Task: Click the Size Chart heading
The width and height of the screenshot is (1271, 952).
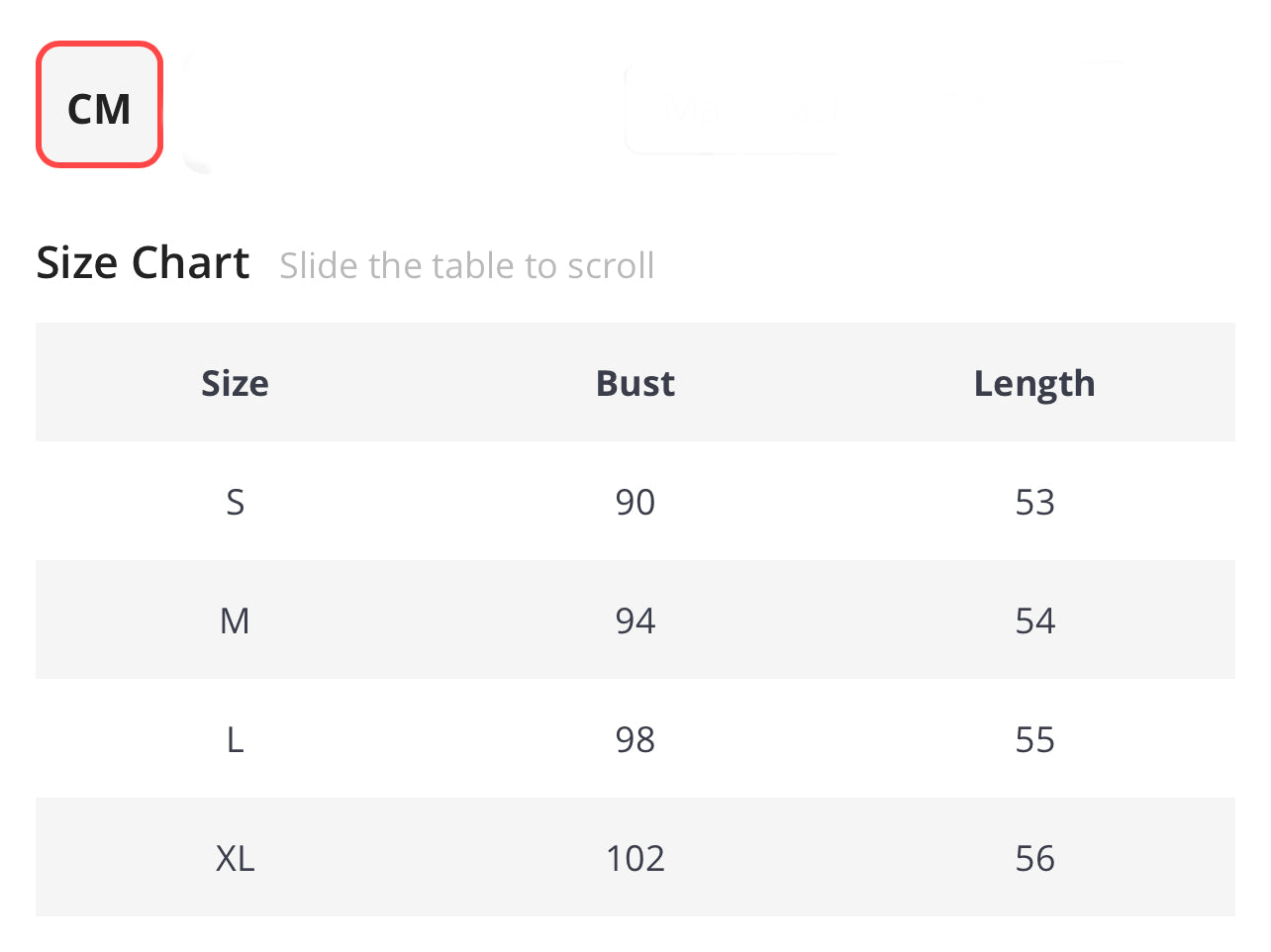Action: 143,263
